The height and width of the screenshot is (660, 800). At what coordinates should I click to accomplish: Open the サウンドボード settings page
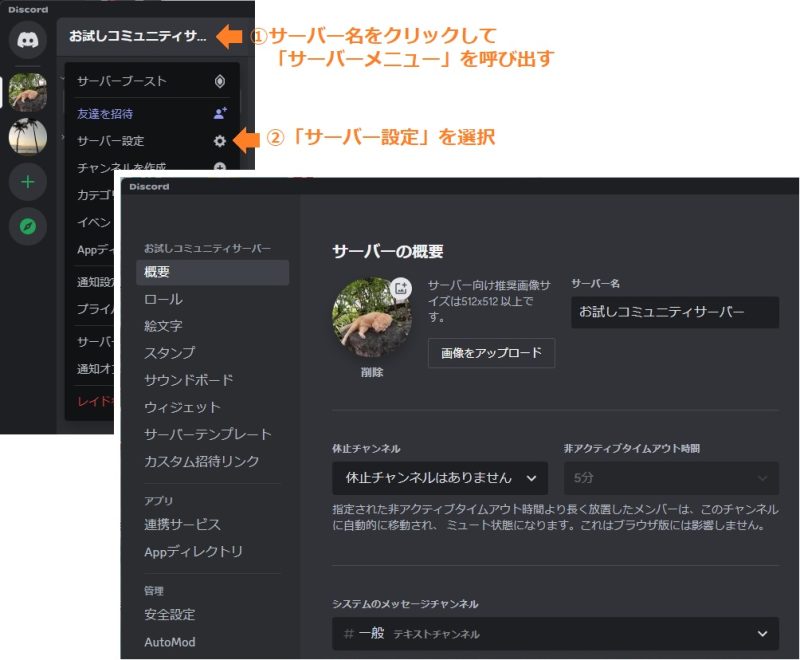tap(213, 380)
